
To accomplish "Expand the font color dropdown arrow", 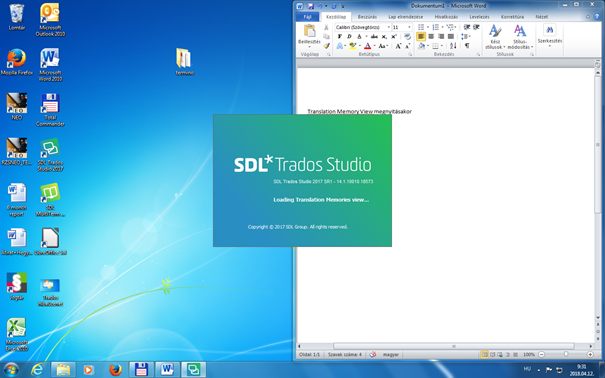I will pos(374,46).
